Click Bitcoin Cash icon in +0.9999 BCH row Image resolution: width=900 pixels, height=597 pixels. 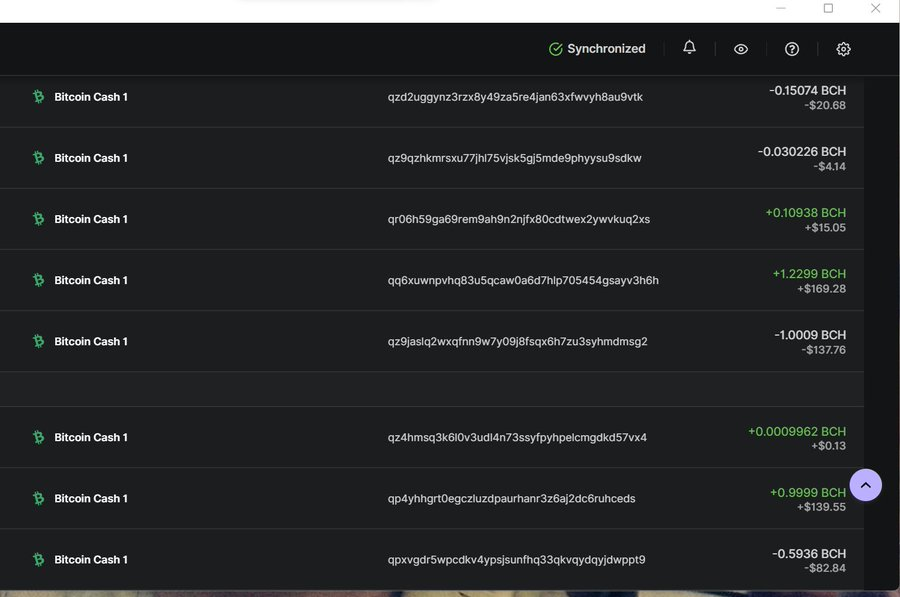point(38,498)
